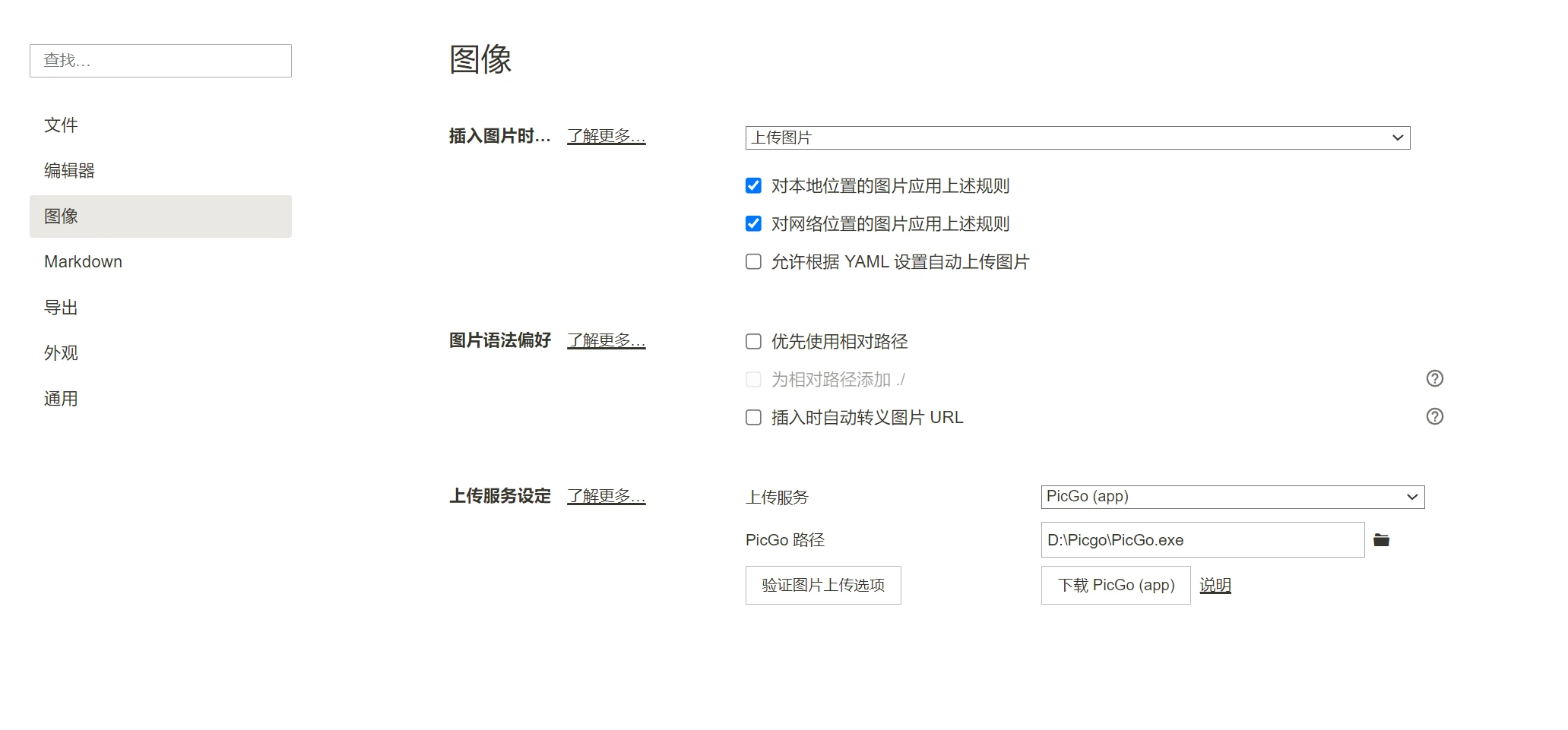This screenshot has width=1568, height=730.
Task: Switch to 编辑器 settings section
Action: click(69, 171)
